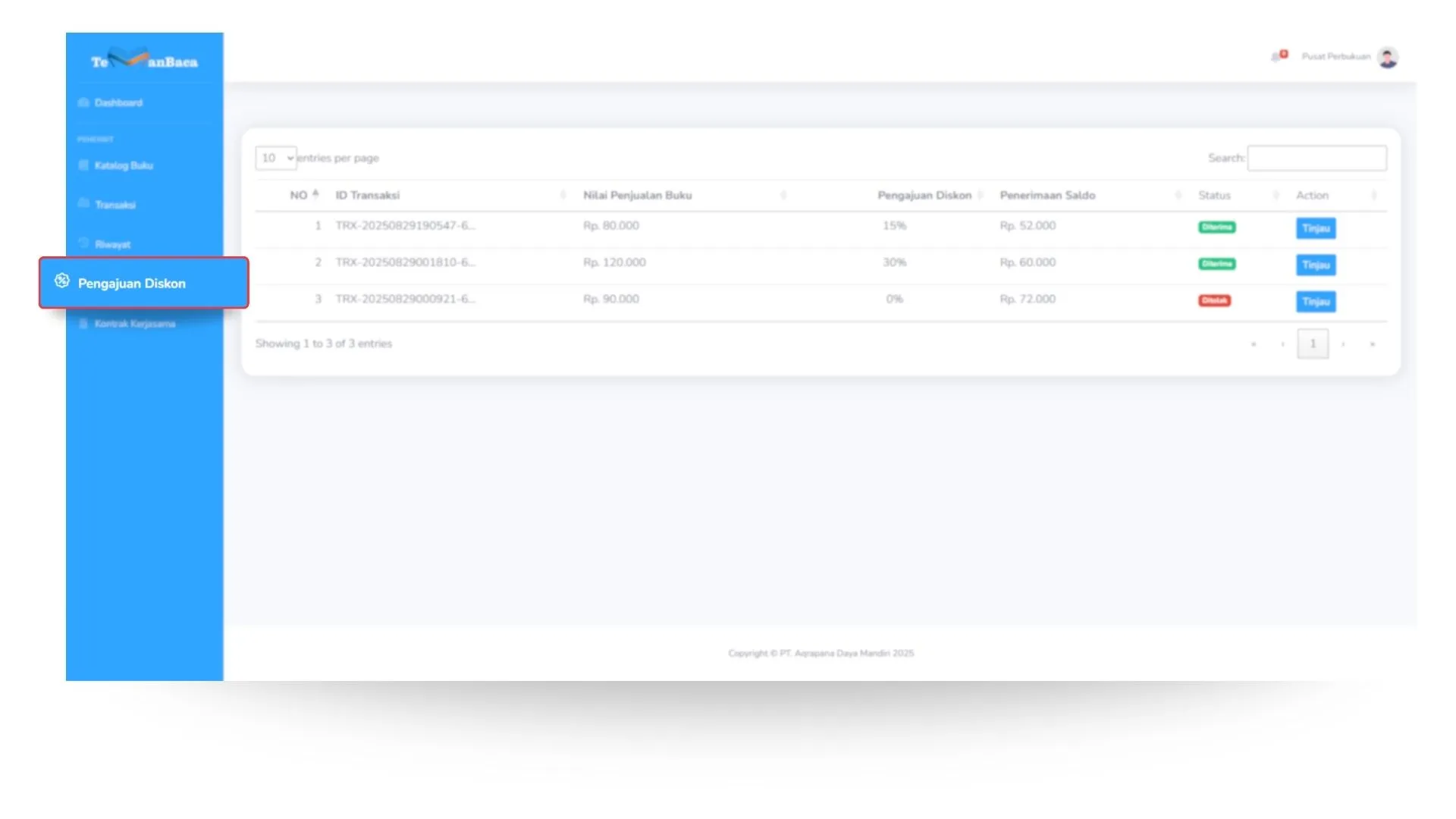Click the Katalog Buku sidebar icon
Image resolution: width=1456 pixels, height=819 pixels.
(83, 165)
